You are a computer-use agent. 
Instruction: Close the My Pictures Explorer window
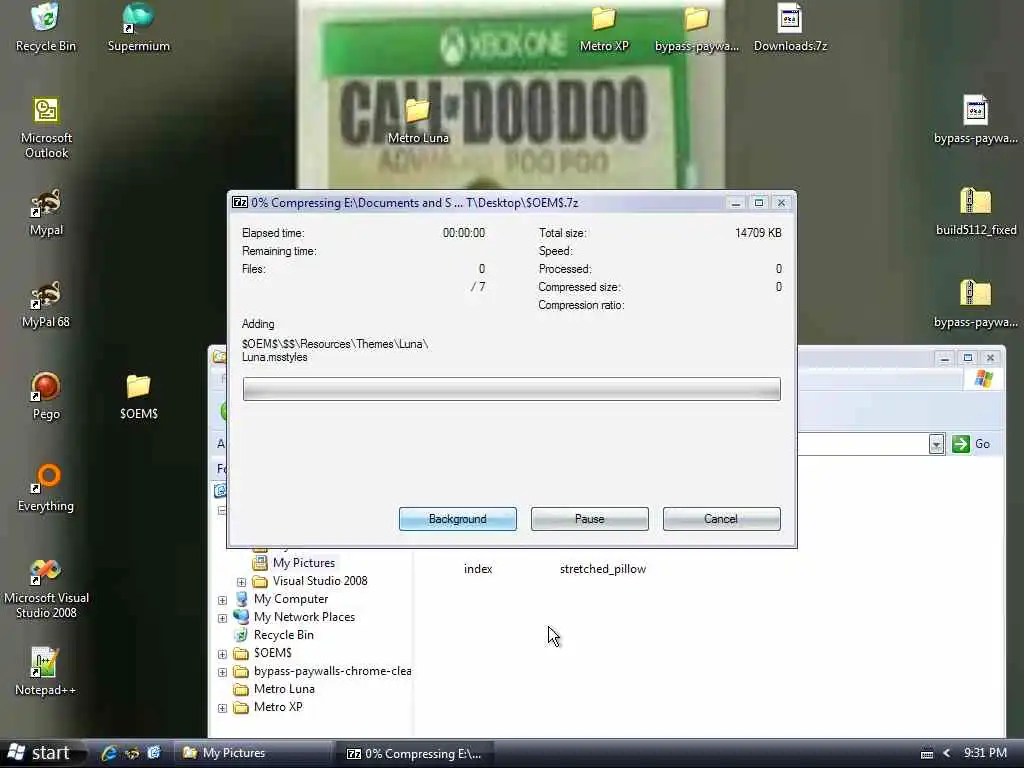point(991,358)
